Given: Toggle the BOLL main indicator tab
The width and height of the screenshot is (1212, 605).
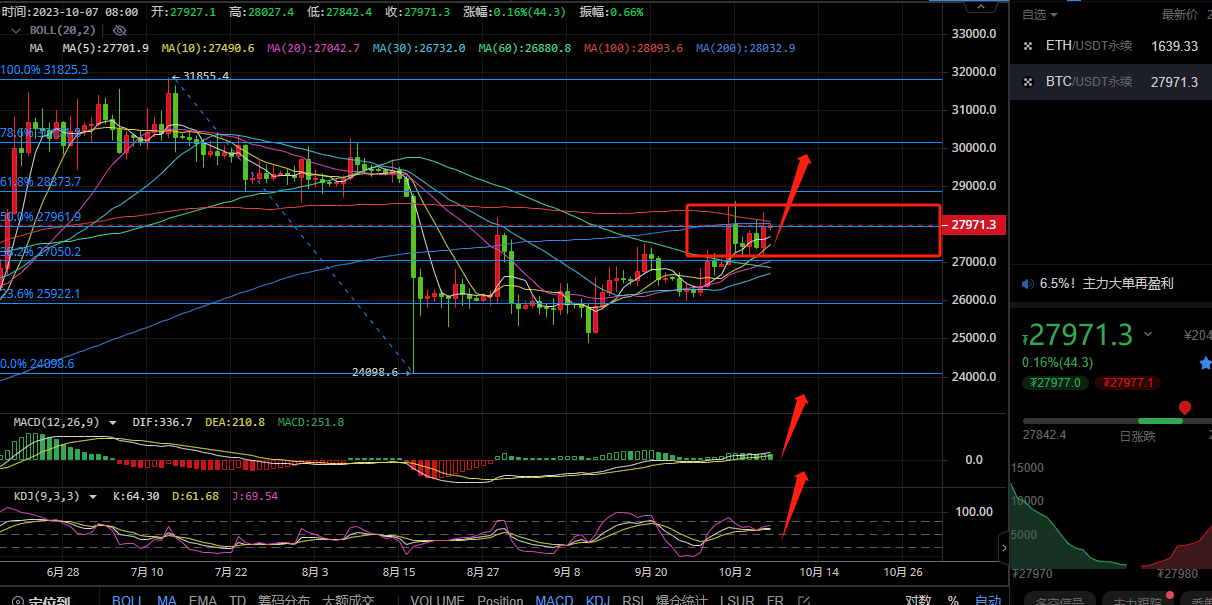Looking at the screenshot, I should pyautogui.click(x=126, y=601).
